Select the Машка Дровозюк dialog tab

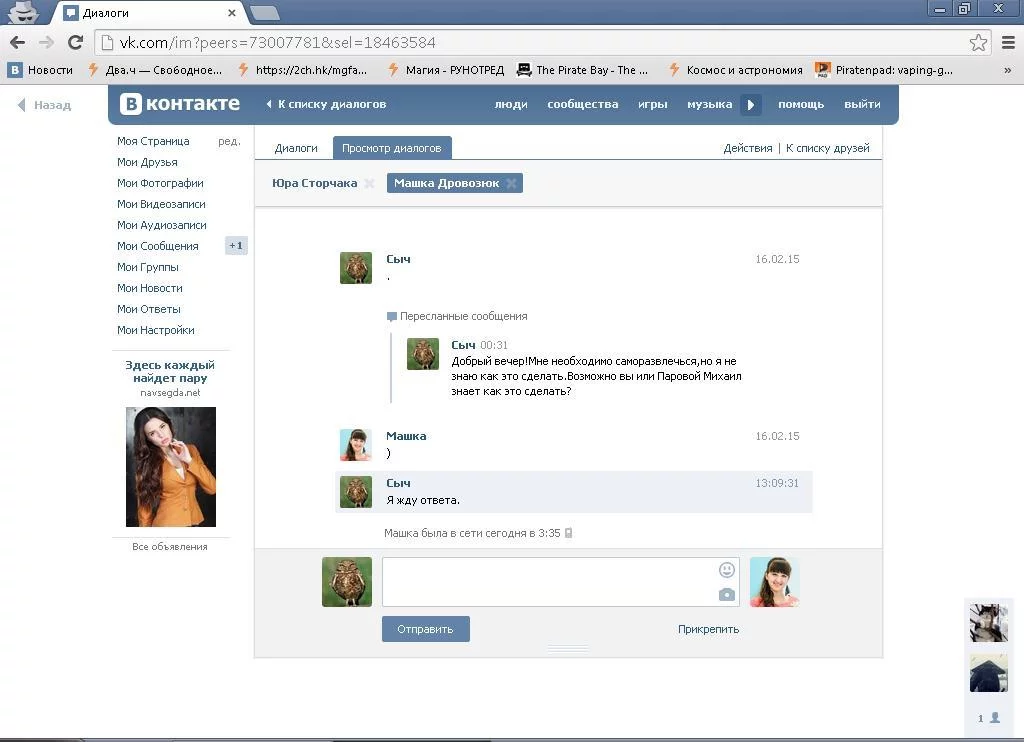coord(447,183)
